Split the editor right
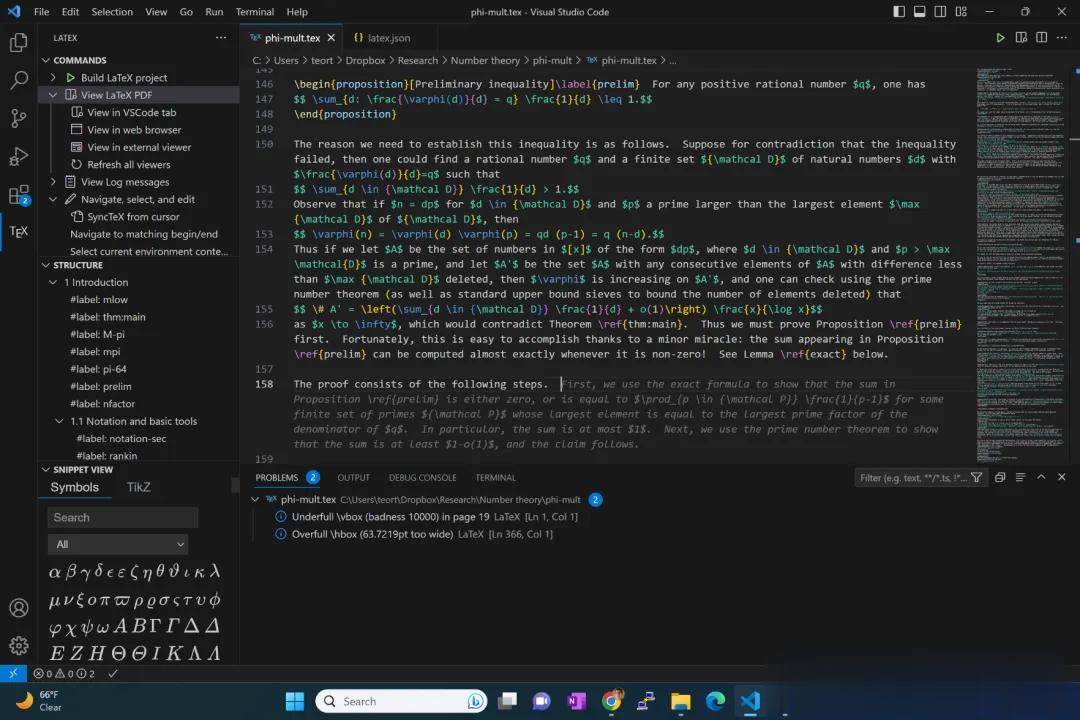 tap(1041, 38)
